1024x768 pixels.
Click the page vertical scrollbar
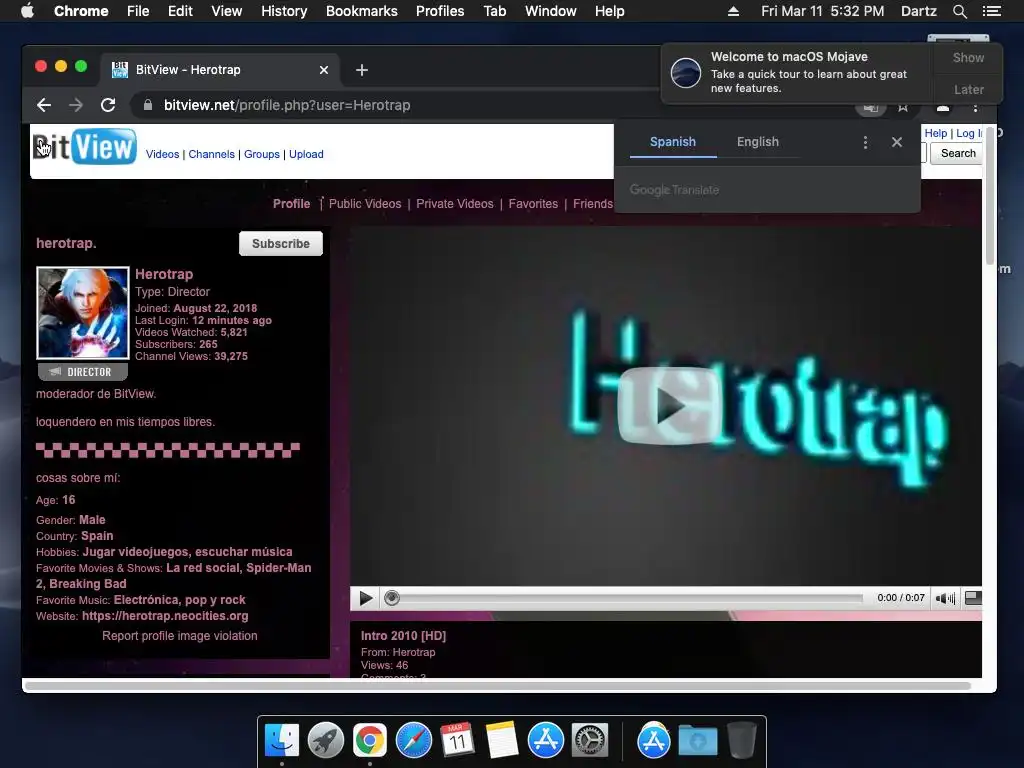coord(989,196)
